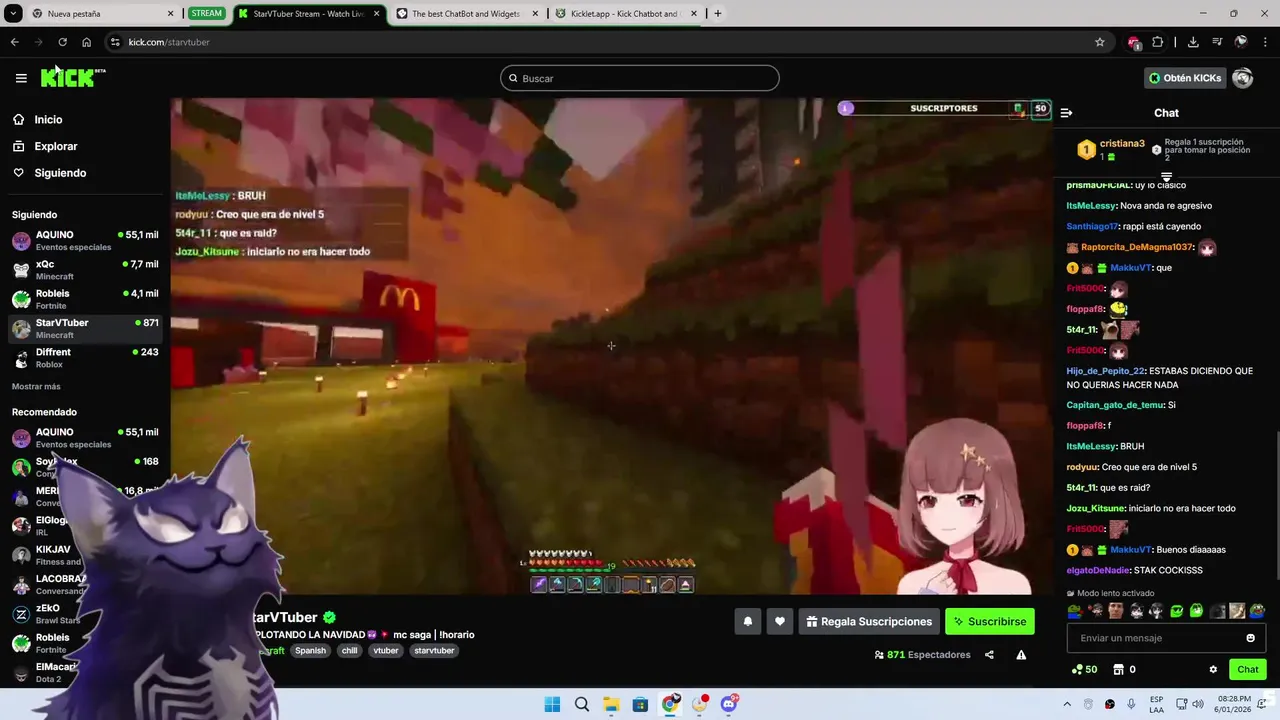The height and width of the screenshot is (720, 1280).
Task: Bookmark the page with the star icon
Action: click(x=1100, y=42)
